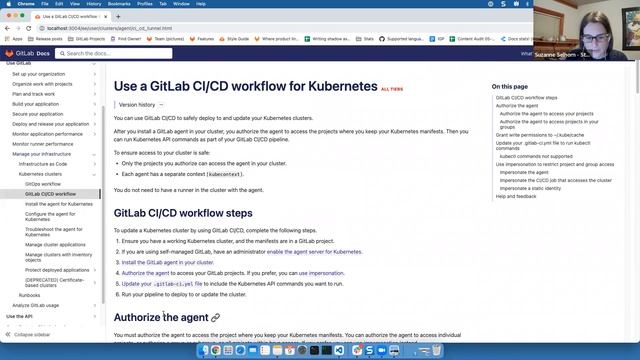Click the Chrome back arrow
Screen dimensions: 640x360
[x=7, y=28]
